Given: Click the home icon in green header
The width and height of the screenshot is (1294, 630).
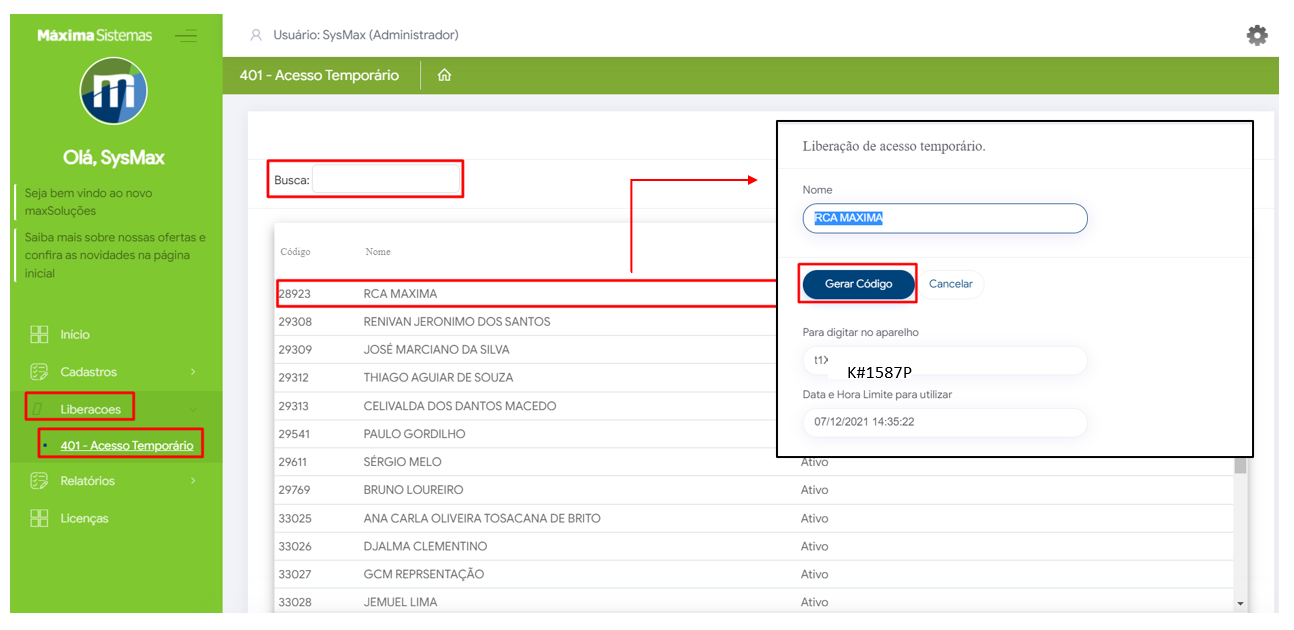Looking at the screenshot, I should click(444, 75).
